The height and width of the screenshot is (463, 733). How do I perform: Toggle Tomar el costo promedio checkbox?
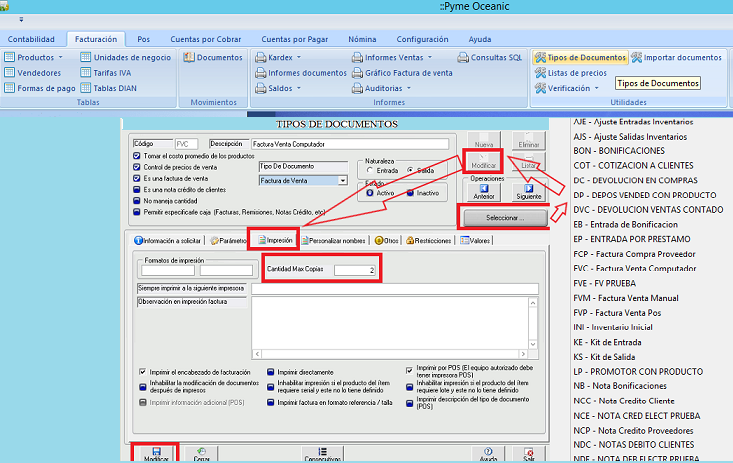[x=137, y=156]
